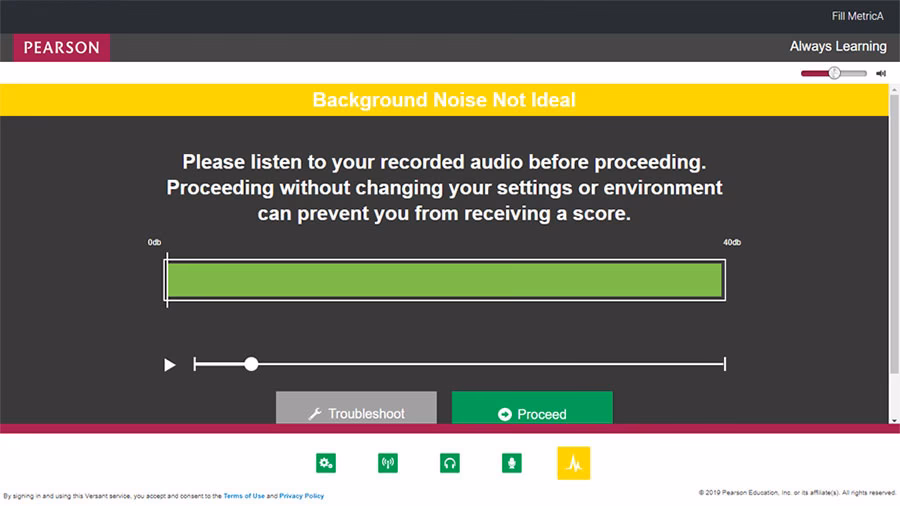
Task: Click the page scrollbar down arrow
Action: click(x=893, y=419)
